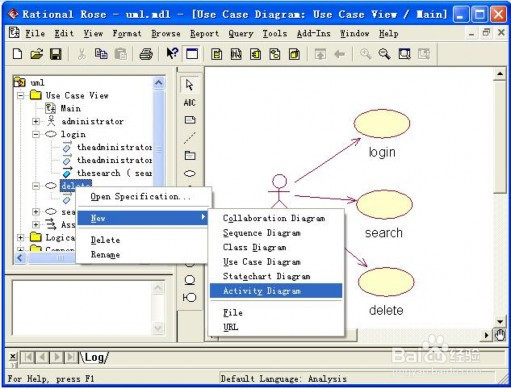
Task: Click the Paste toolbar icon
Action: (x=120, y=54)
